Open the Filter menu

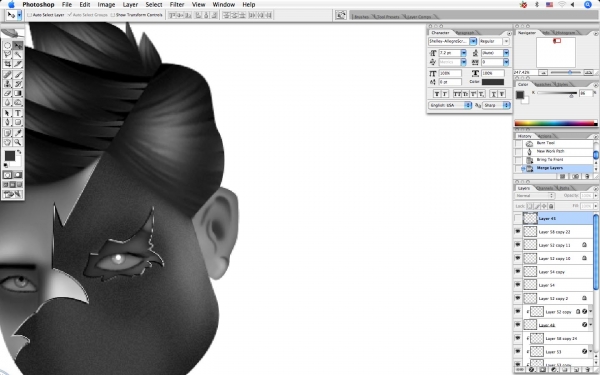click(x=177, y=5)
